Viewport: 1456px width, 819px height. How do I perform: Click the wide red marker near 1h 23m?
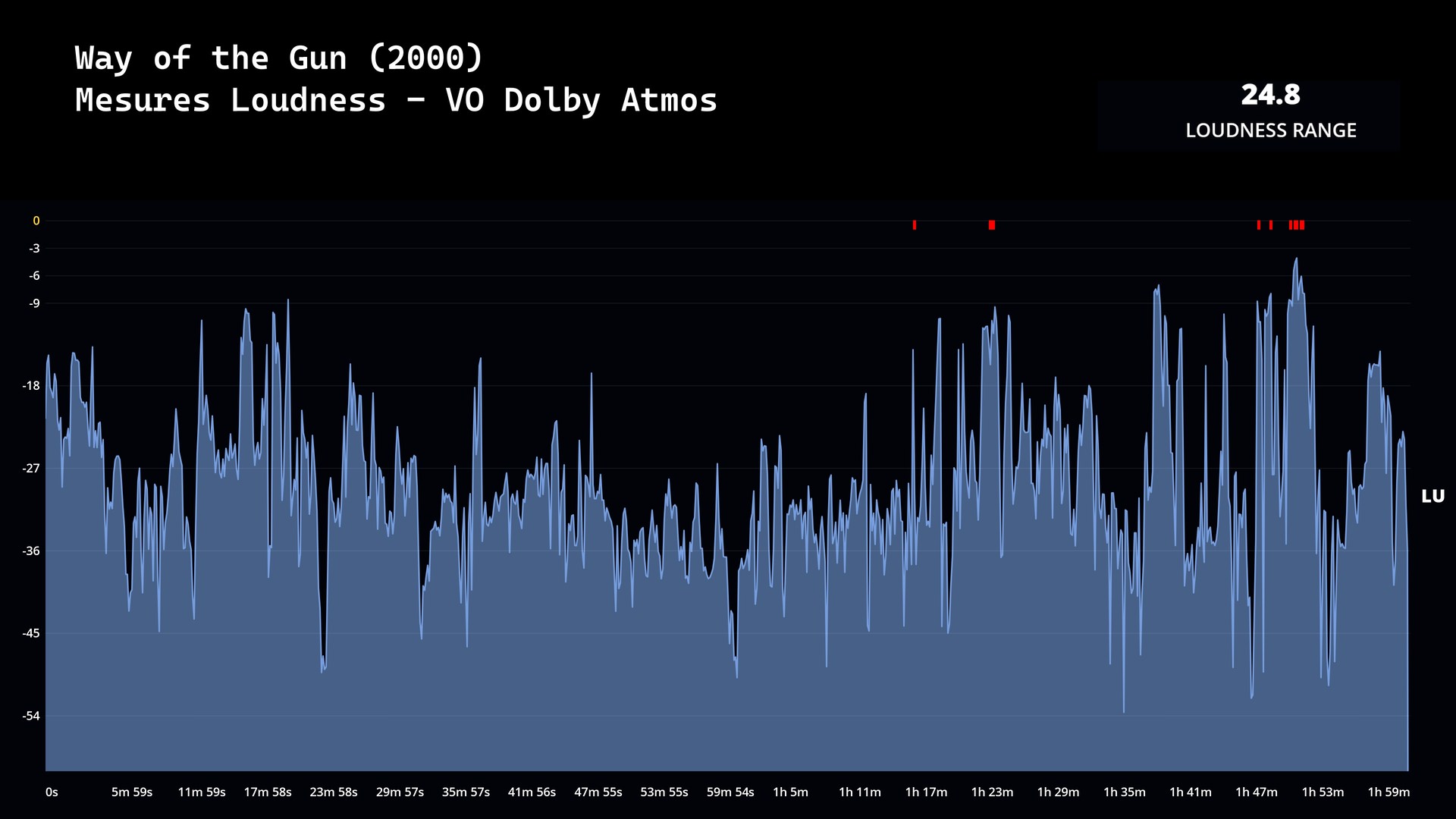(992, 225)
